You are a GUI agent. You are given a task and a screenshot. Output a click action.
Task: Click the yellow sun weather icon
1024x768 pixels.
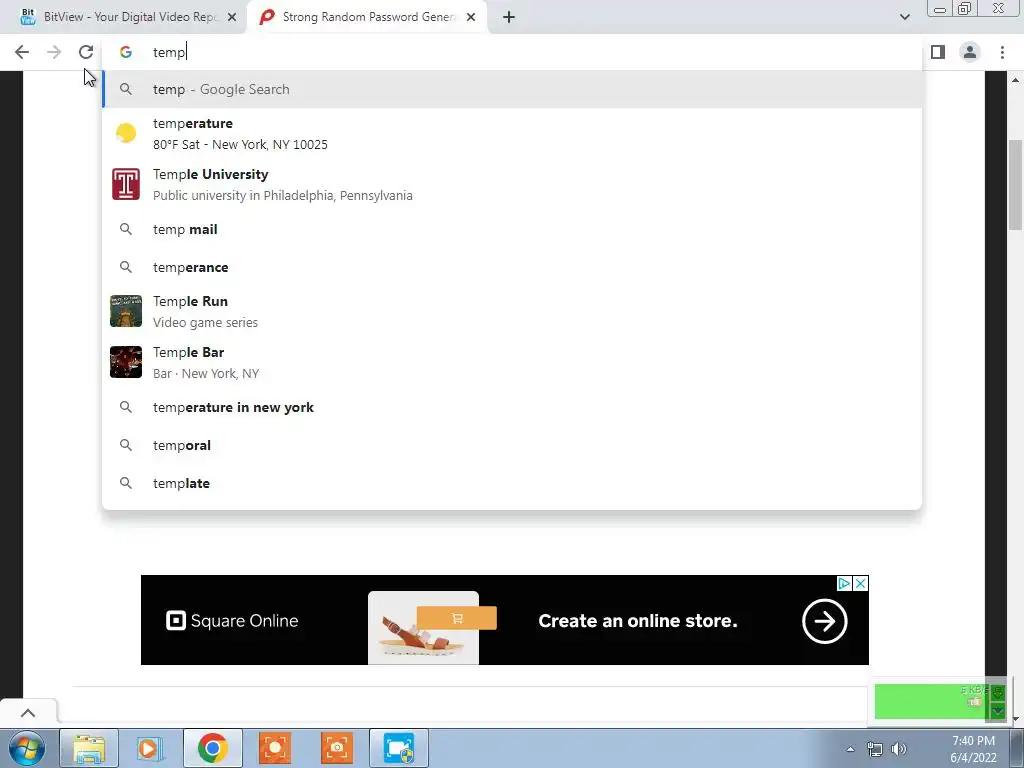click(x=125, y=133)
